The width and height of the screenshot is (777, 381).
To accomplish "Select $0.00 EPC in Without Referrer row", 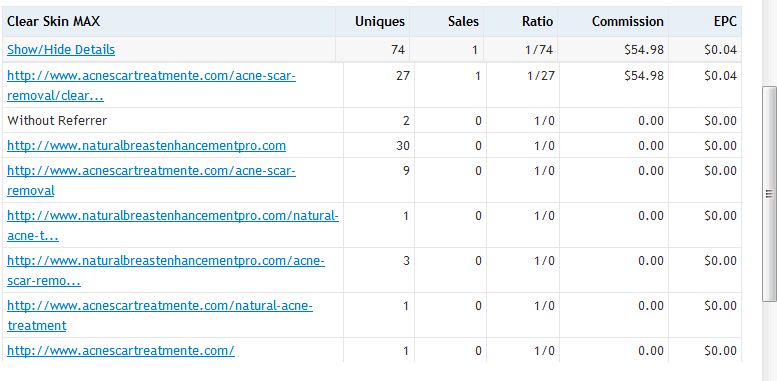I will point(720,120).
